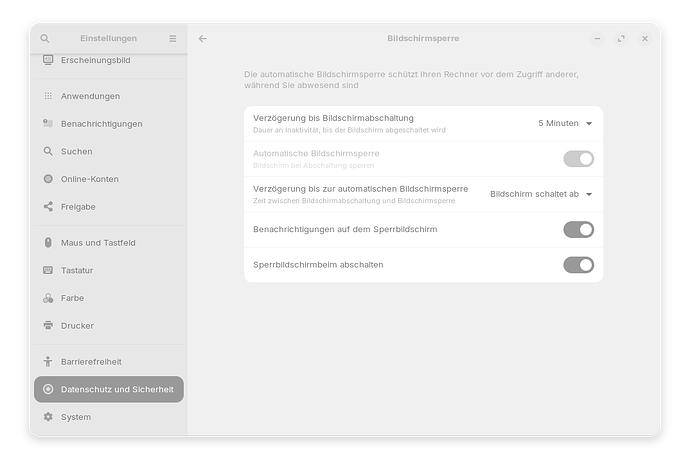The width and height of the screenshot is (690, 471).
Task: Click the Barrierefreiheit accessibility icon
Action: pos(48,361)
